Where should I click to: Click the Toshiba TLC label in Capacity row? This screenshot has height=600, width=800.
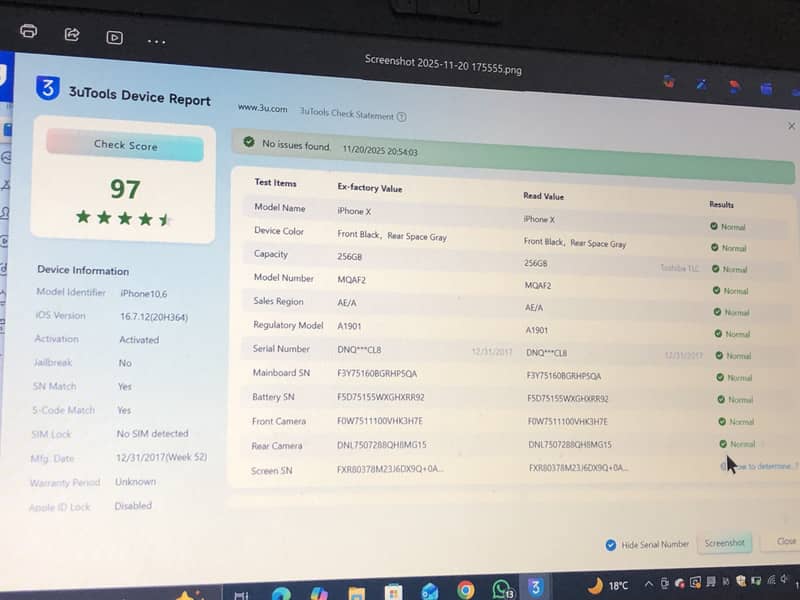(680, 268)
